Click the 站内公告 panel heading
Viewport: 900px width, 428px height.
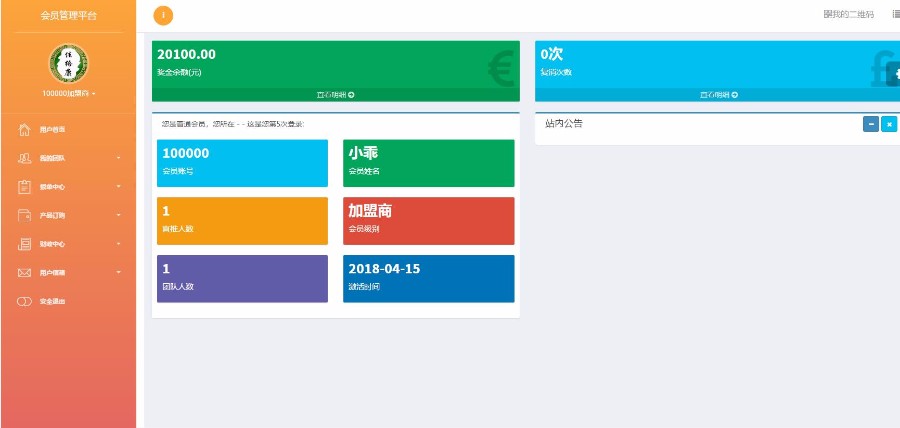(x=564, y=123)
